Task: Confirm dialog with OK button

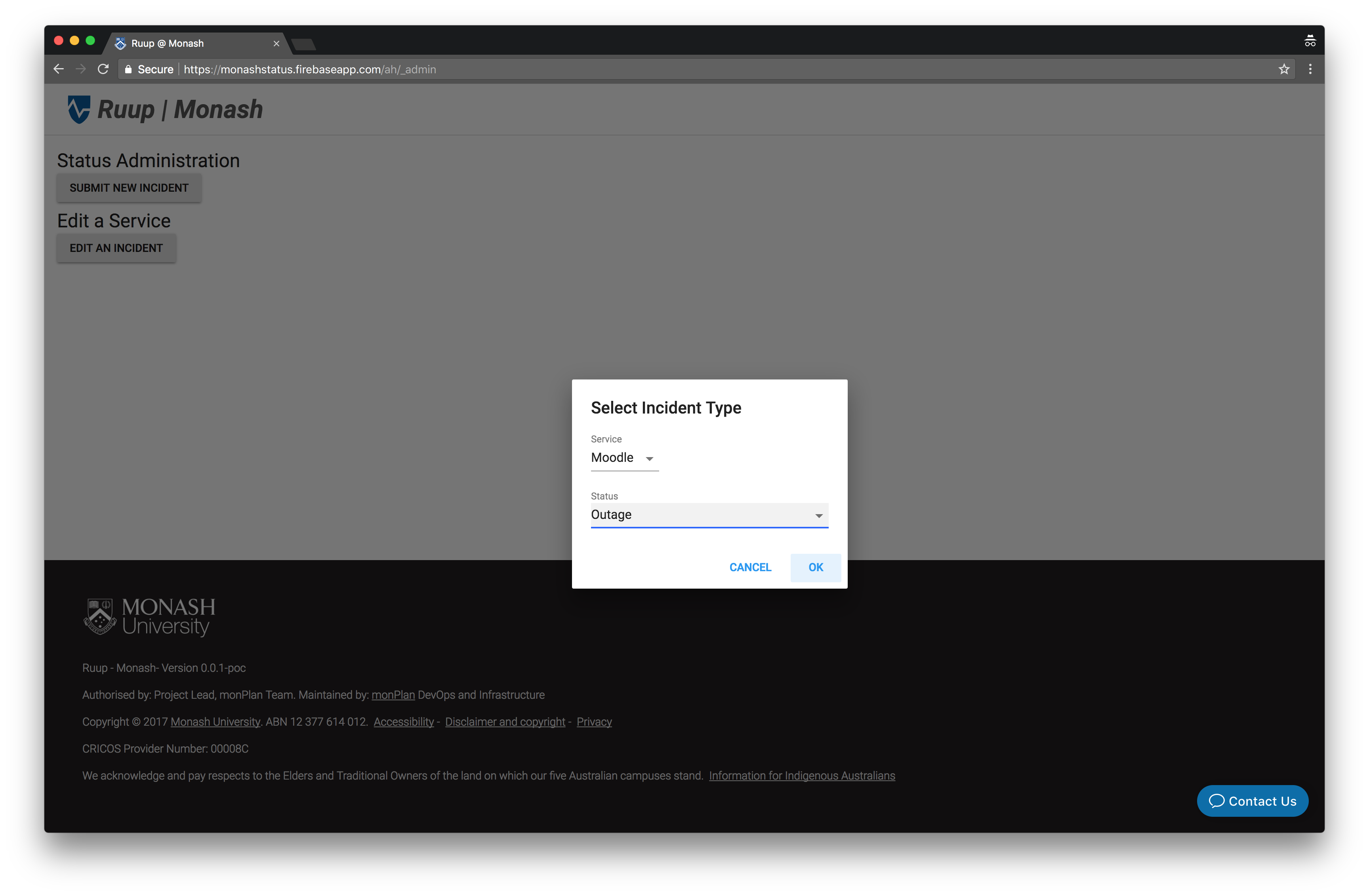Action: click(815, 567)
